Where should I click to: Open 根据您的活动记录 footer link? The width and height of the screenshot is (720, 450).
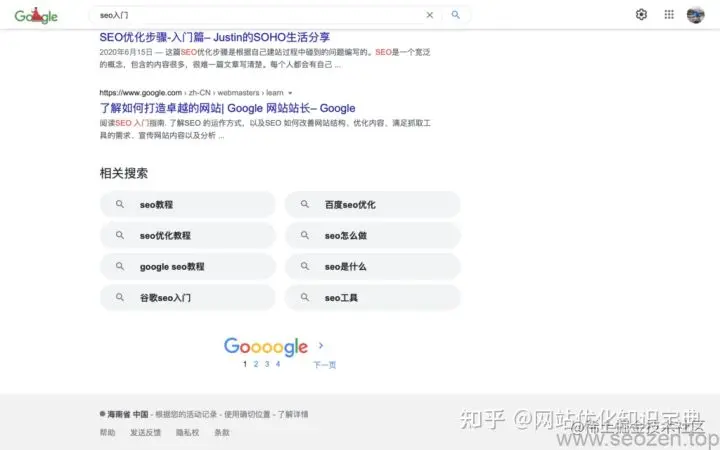pyautogui.click(x=186, y=415)
